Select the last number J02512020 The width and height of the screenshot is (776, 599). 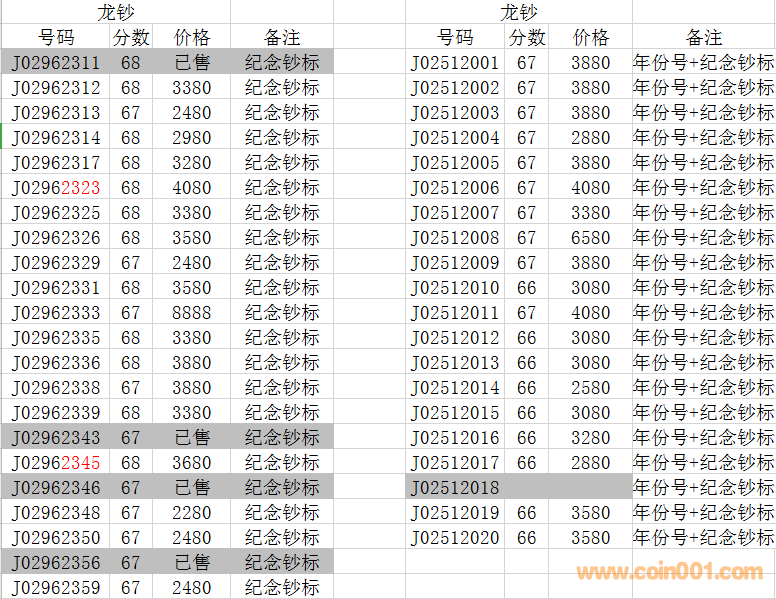[x=455, y=537]
